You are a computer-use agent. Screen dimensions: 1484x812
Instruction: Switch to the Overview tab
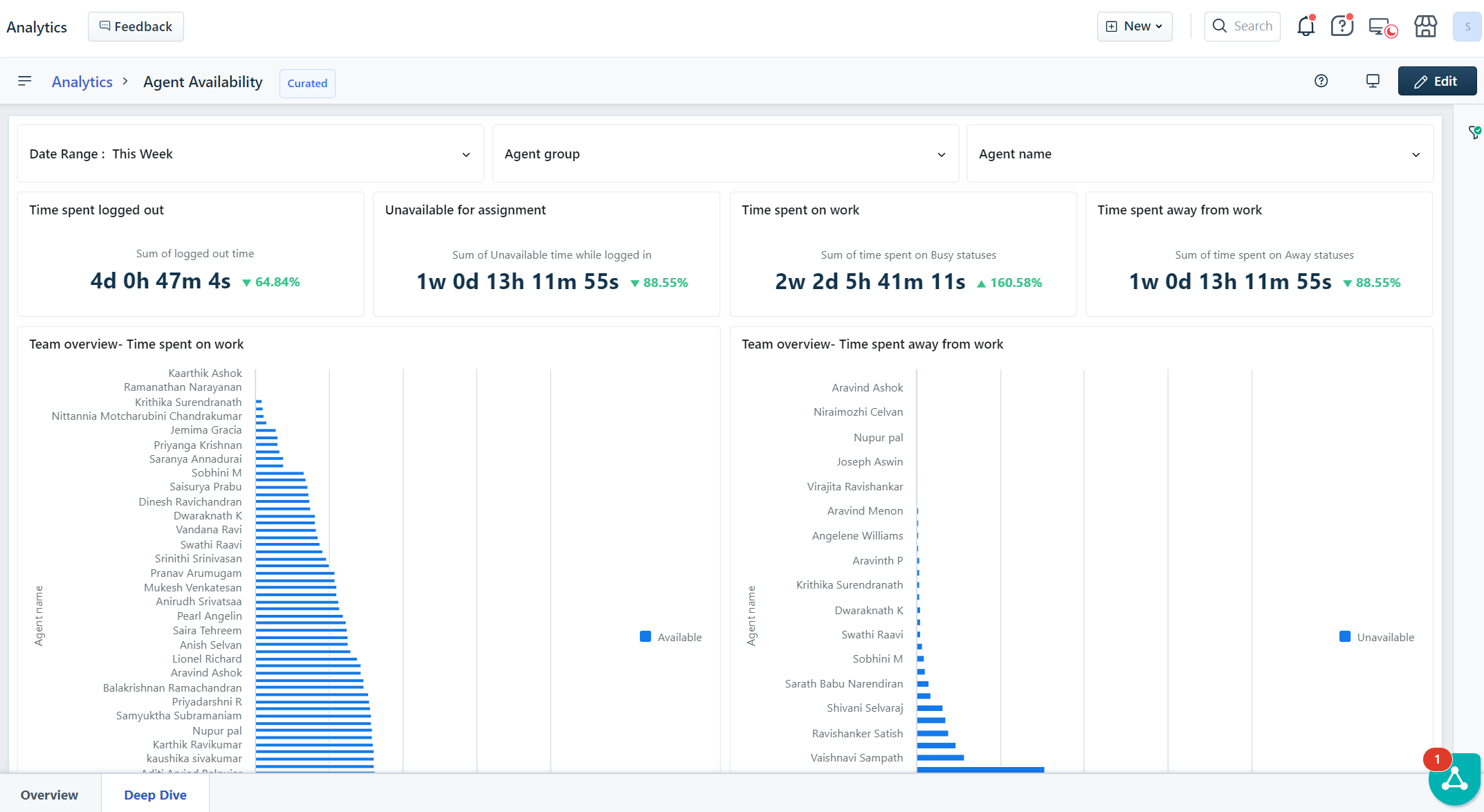tap(49, 795)
